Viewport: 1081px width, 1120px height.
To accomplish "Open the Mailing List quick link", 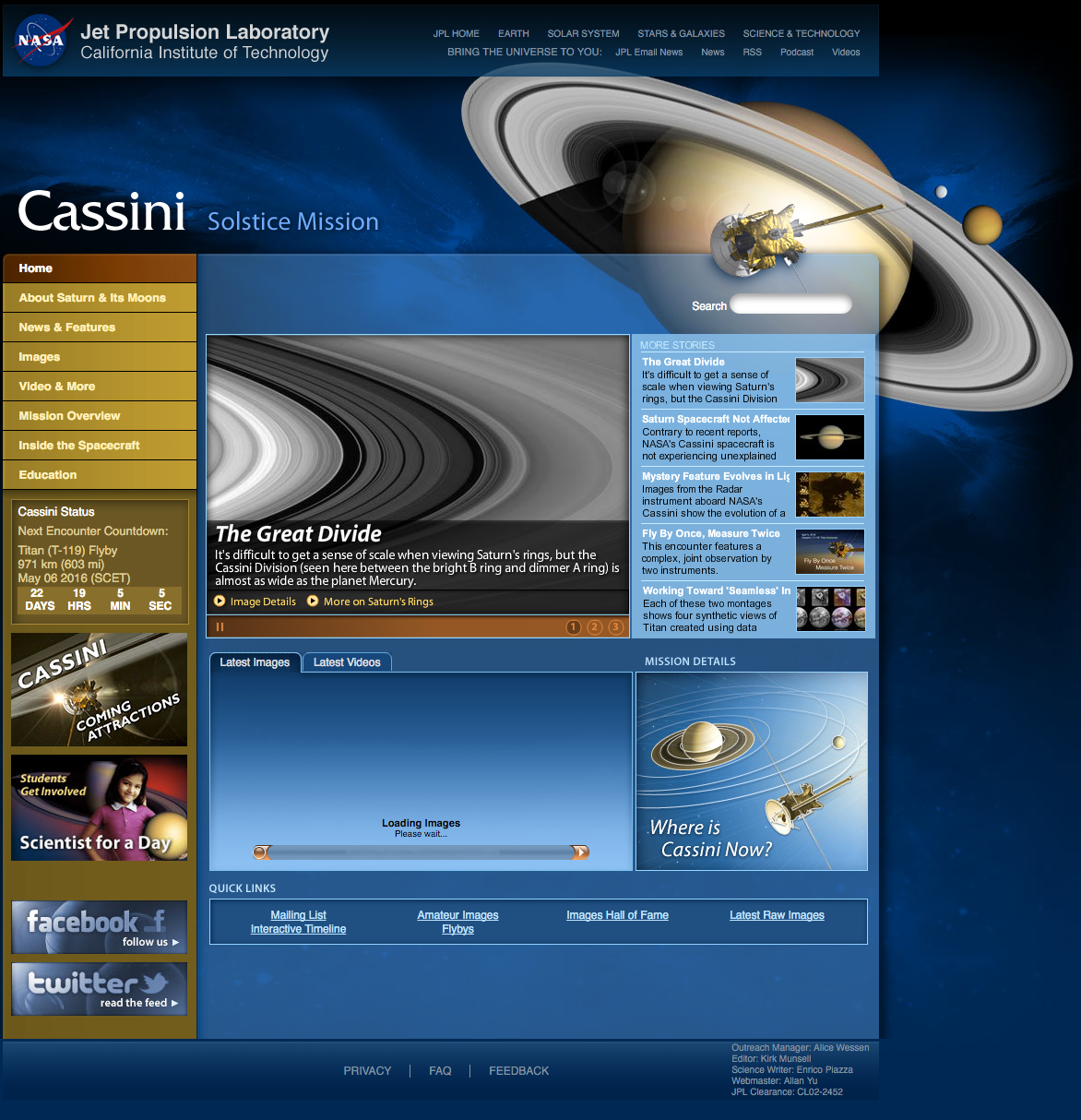I will point(298,915).
